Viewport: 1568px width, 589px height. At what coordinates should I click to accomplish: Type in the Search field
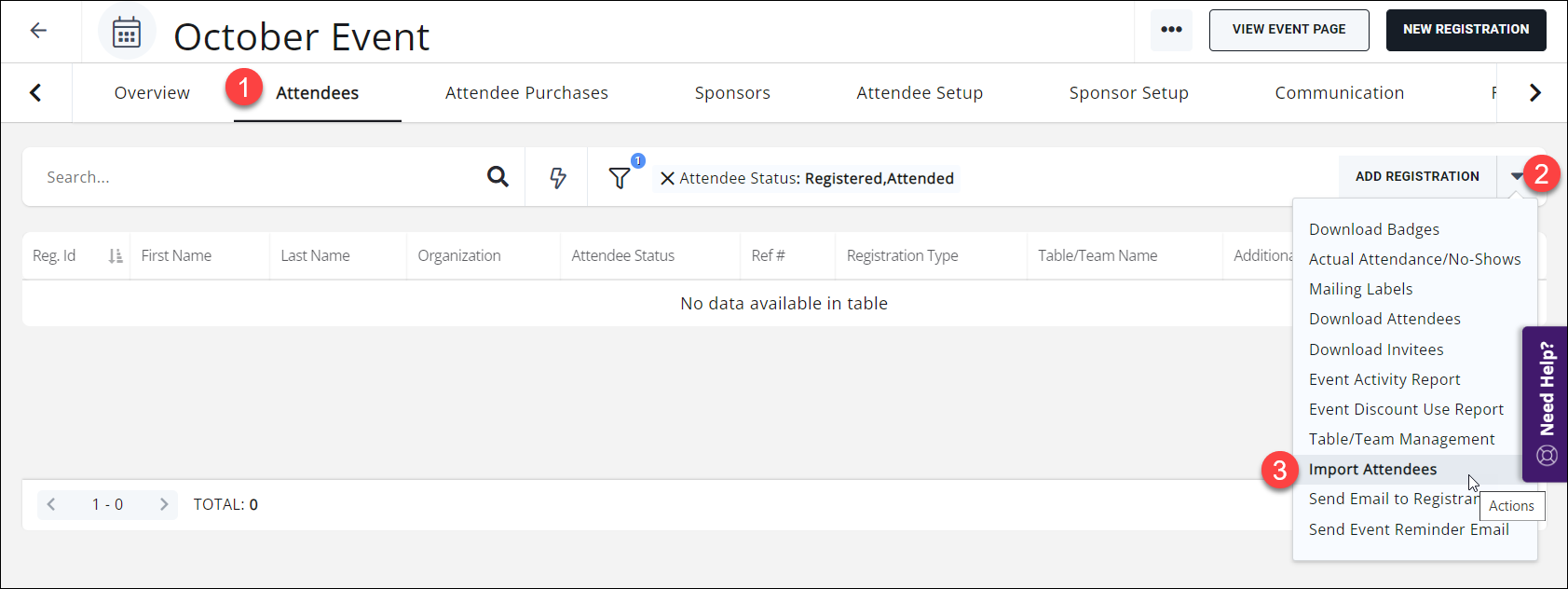click(252, 177)
